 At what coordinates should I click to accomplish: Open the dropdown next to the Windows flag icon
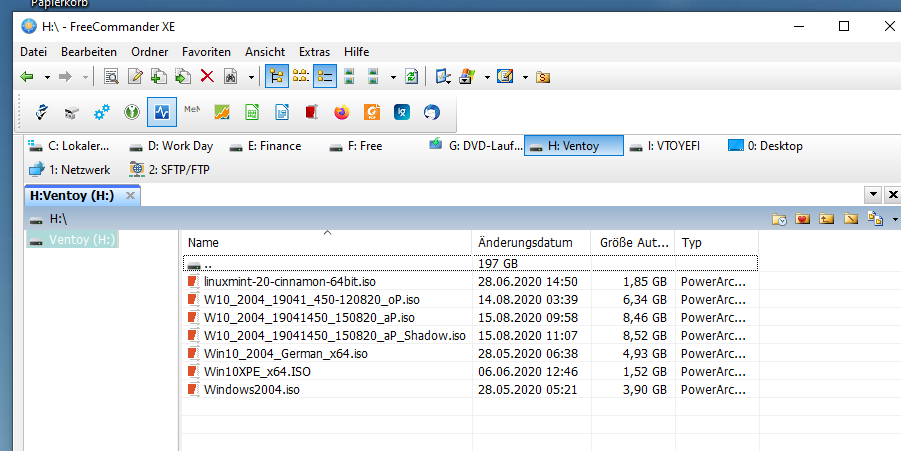[x=487, y=77]
